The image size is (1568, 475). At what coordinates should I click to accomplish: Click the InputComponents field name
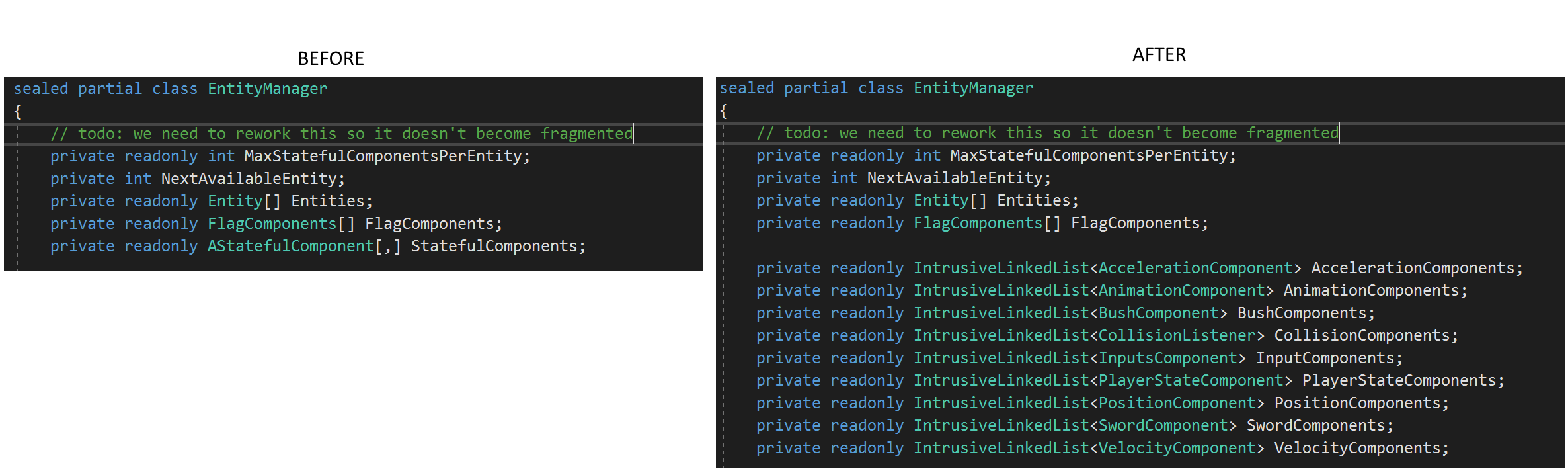(1324, 358)
